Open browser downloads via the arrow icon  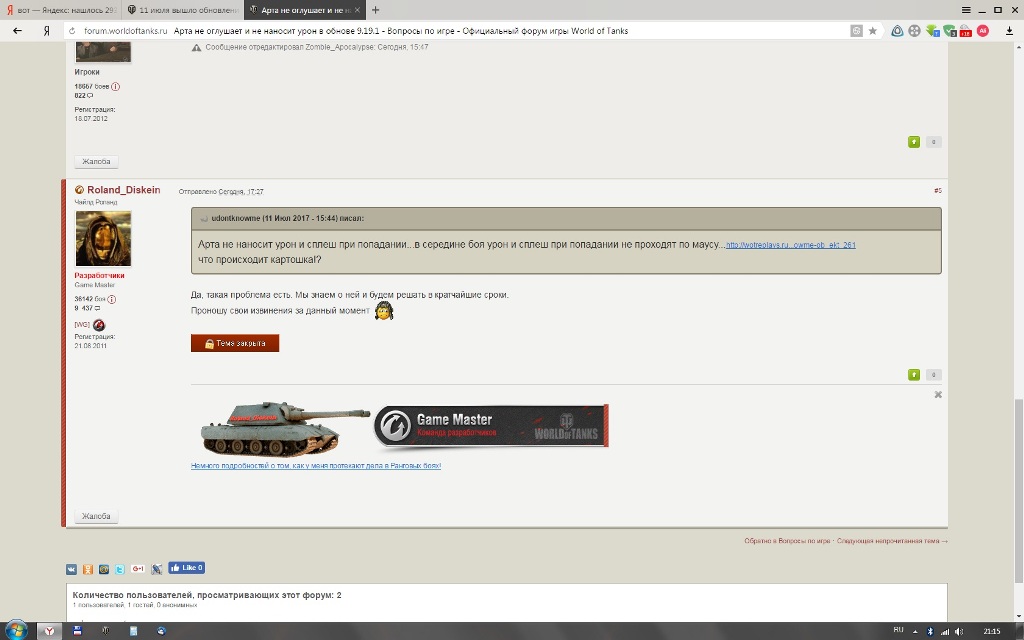click(1010, 31)
